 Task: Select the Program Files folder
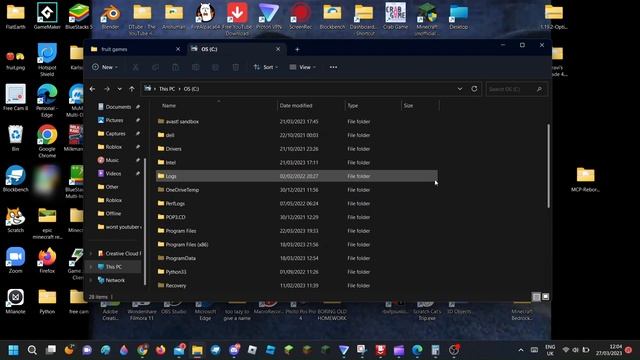click(x=297, y=231)
